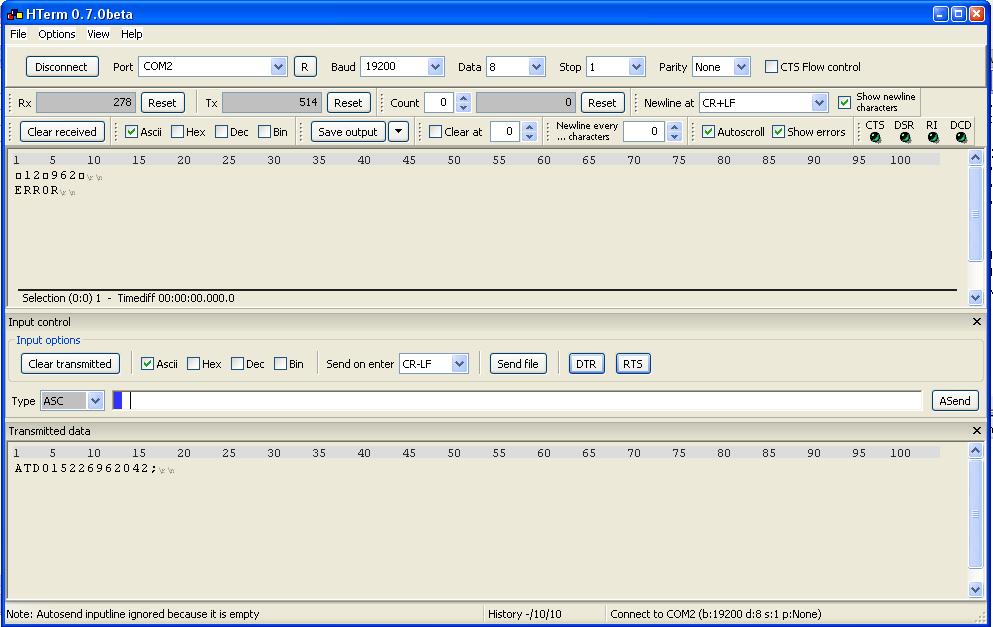Click the DCD status LED indicator

point(961,137)
